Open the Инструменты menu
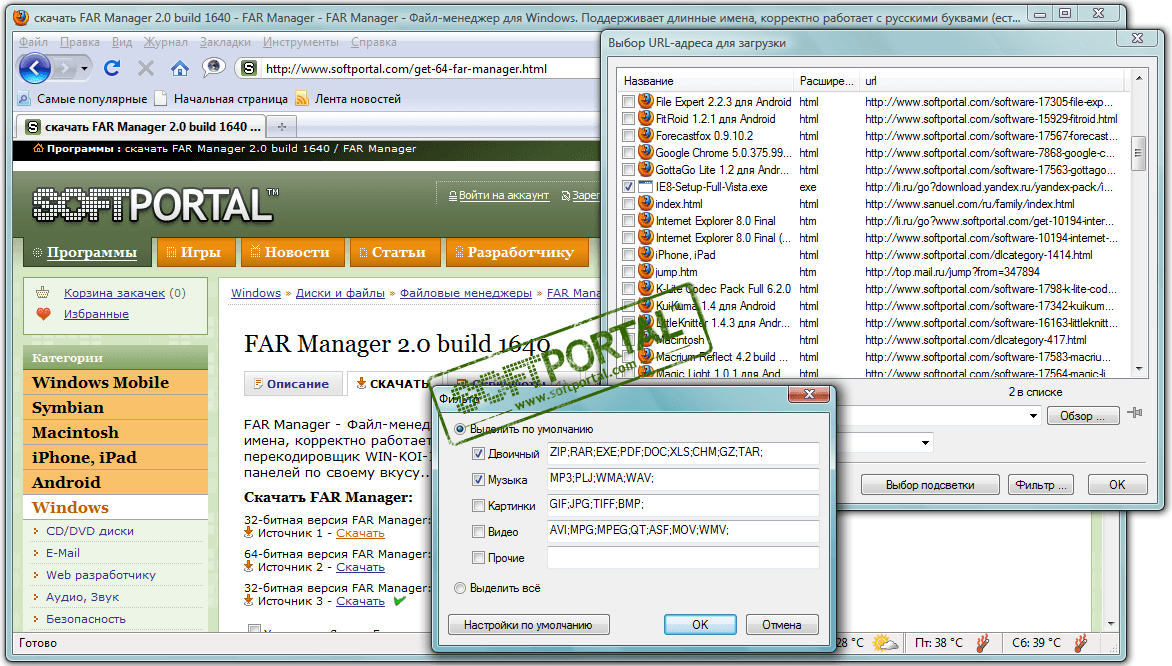 click(x=300, y=43)
